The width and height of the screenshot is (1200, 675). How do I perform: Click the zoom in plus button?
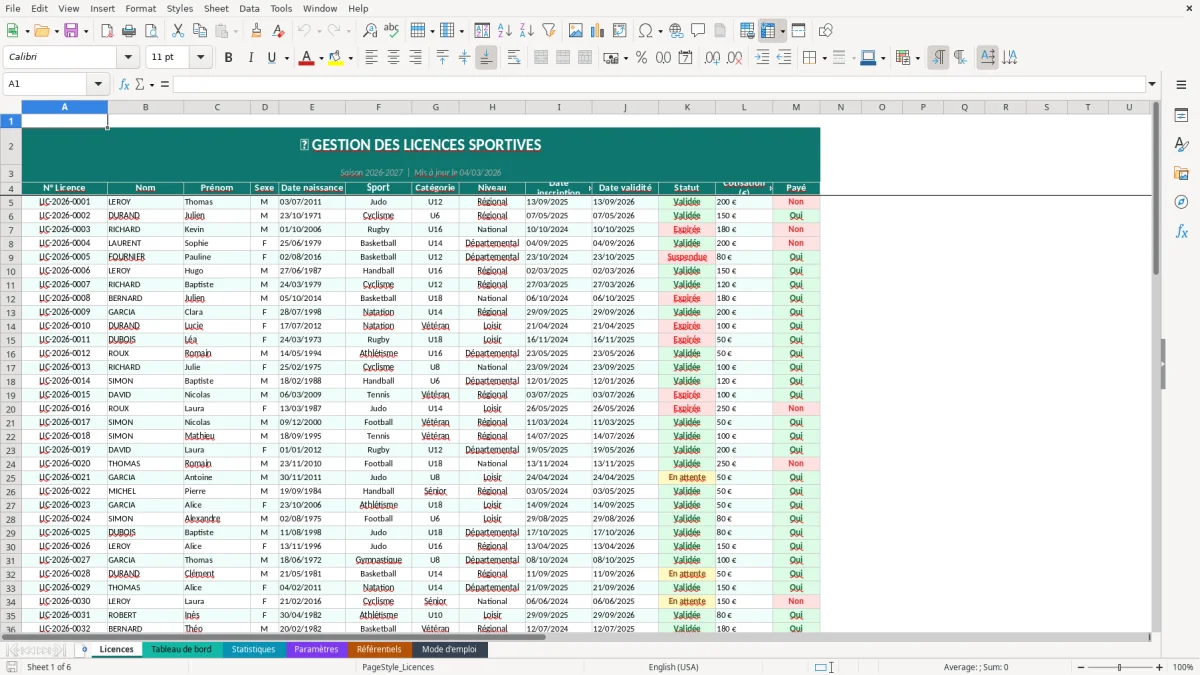tap(1160, 667)
